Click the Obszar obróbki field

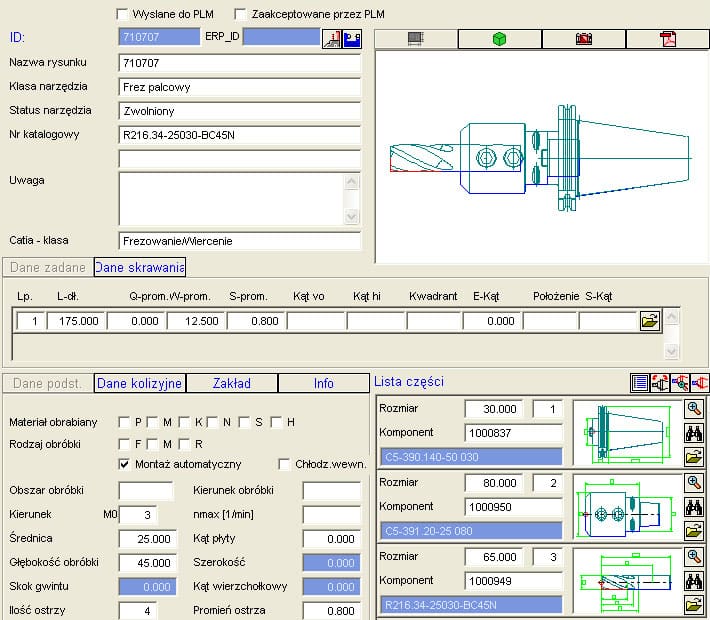[146, 490]
